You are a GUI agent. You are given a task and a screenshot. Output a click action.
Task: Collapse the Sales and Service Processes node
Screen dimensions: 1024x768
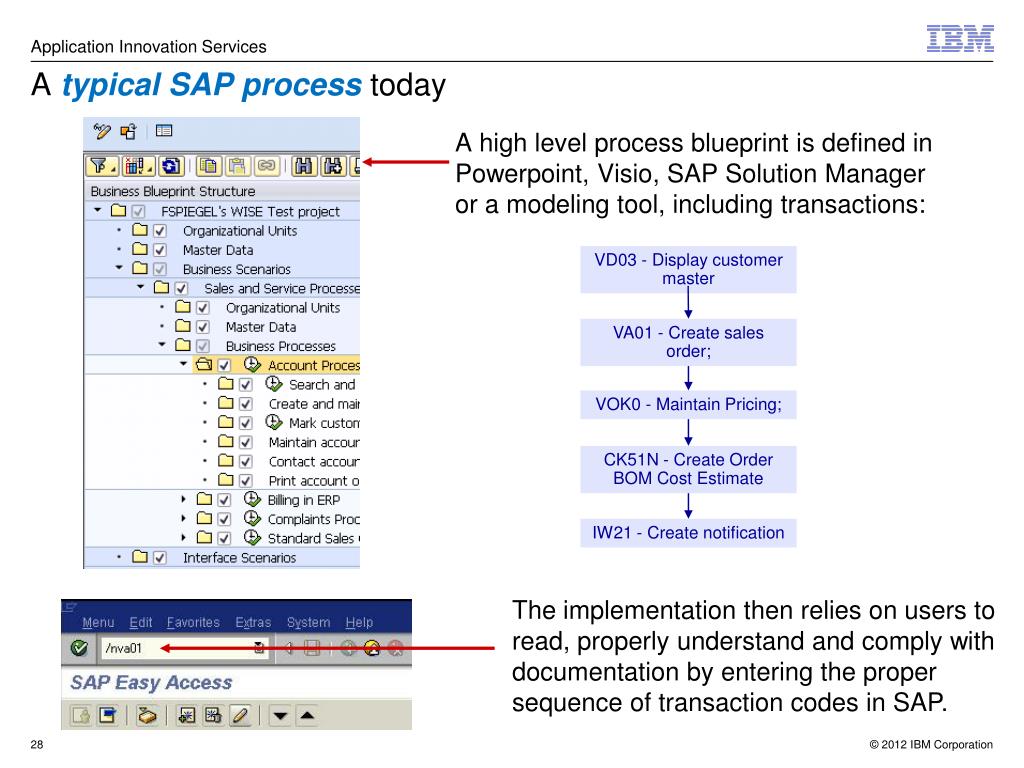[140, 287]
